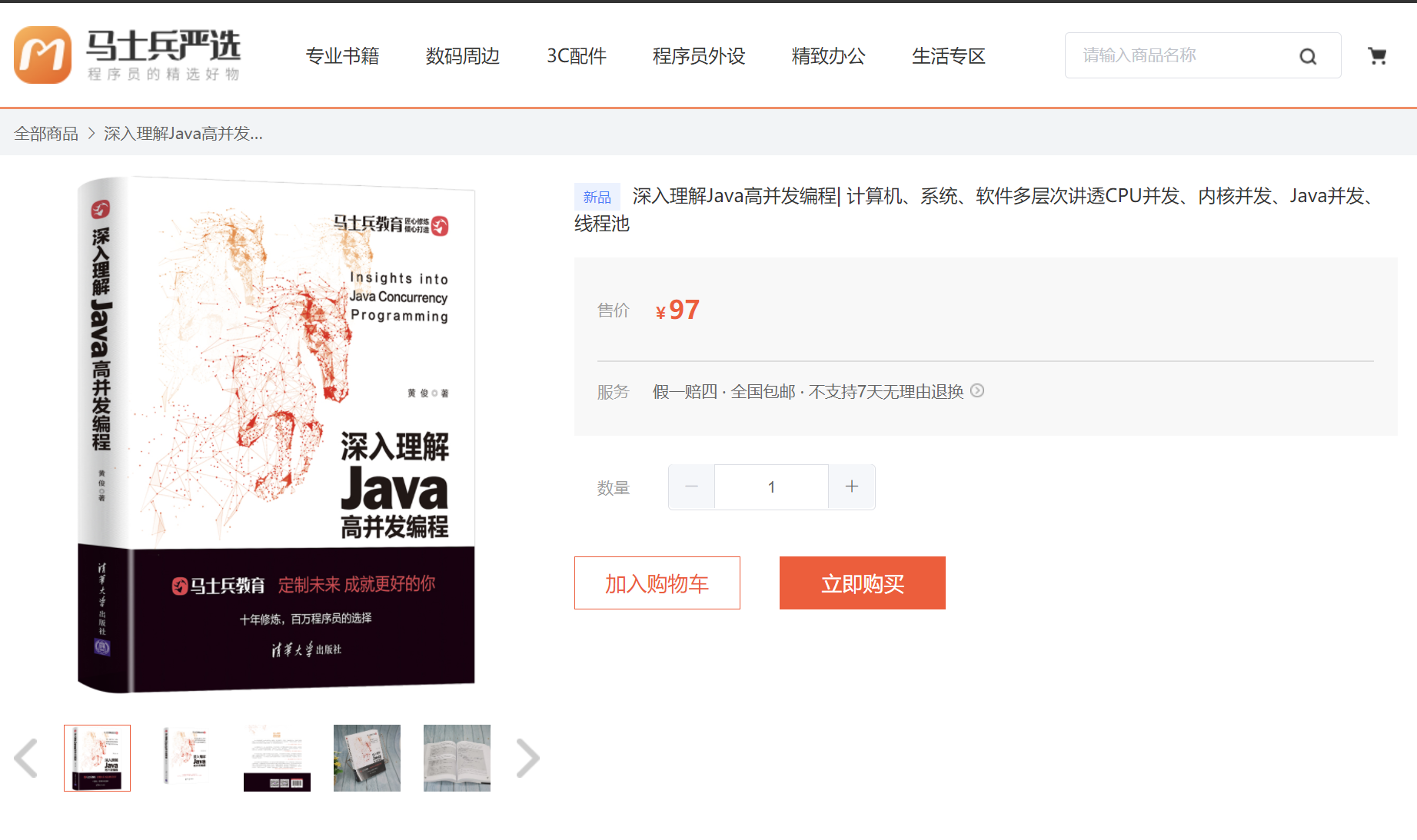The image size is (1417, 840).
Task: Click the 马士兵严选 brand title
Action: pos(163,46)
